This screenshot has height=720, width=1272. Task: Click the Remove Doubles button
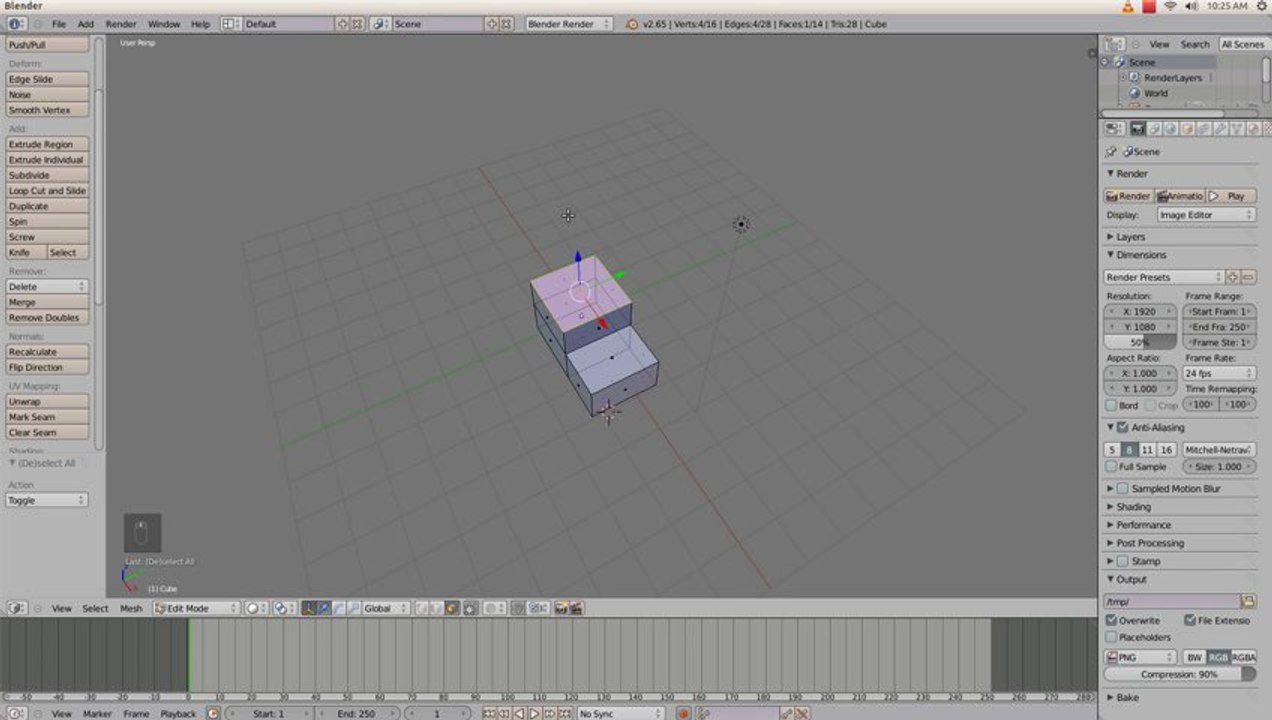pyautogui.click(x=47, y=317)
